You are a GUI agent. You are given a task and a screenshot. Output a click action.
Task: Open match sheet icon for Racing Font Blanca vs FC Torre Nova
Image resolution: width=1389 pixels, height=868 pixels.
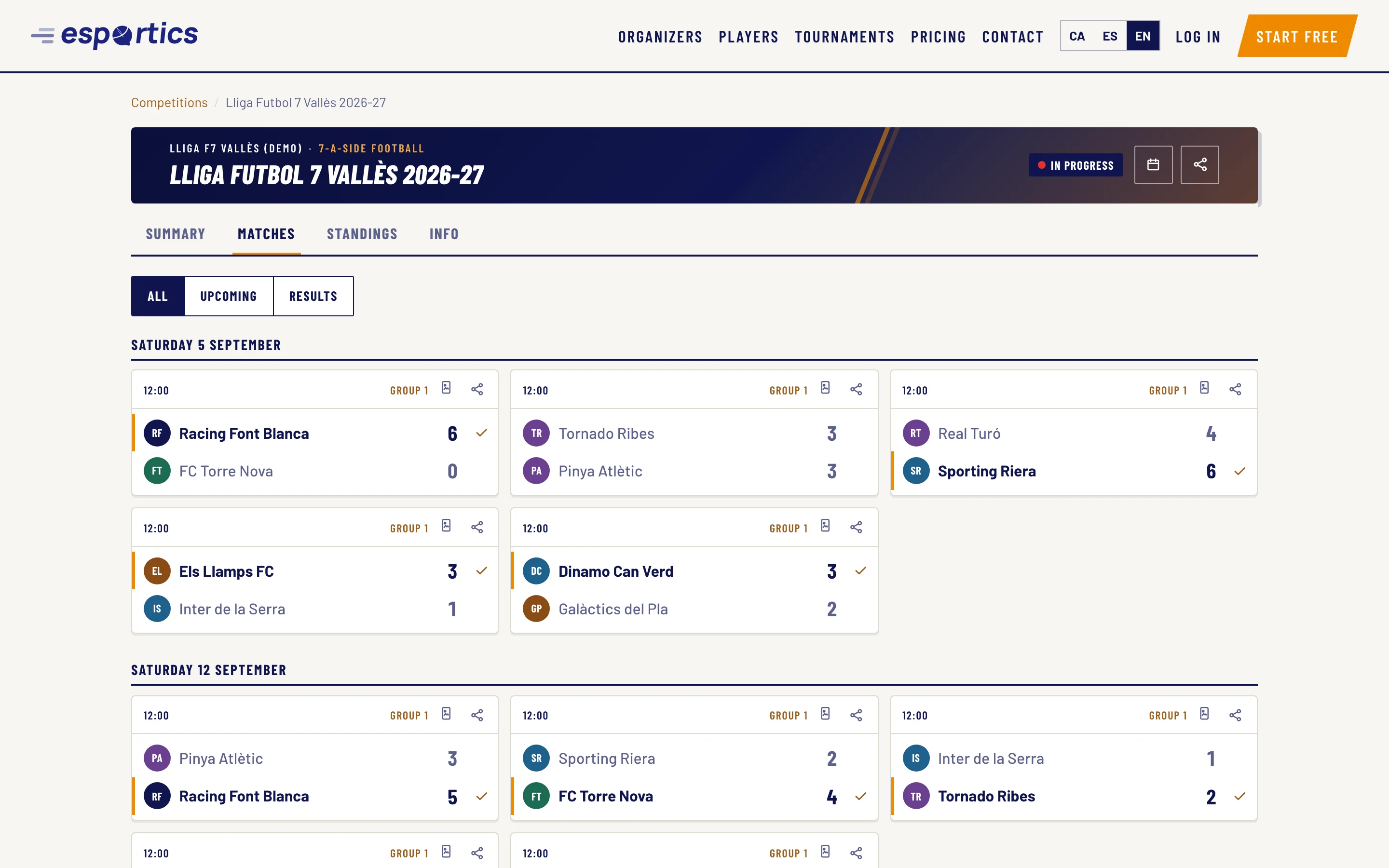pos(446,388)
